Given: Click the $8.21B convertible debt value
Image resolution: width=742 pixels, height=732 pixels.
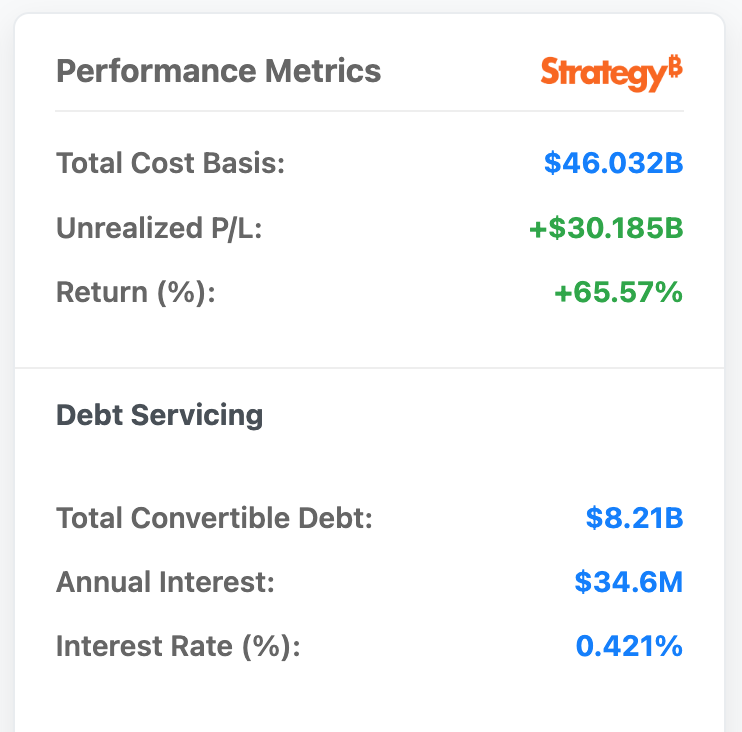Looking at the screenshot, I should pos(635,518).
